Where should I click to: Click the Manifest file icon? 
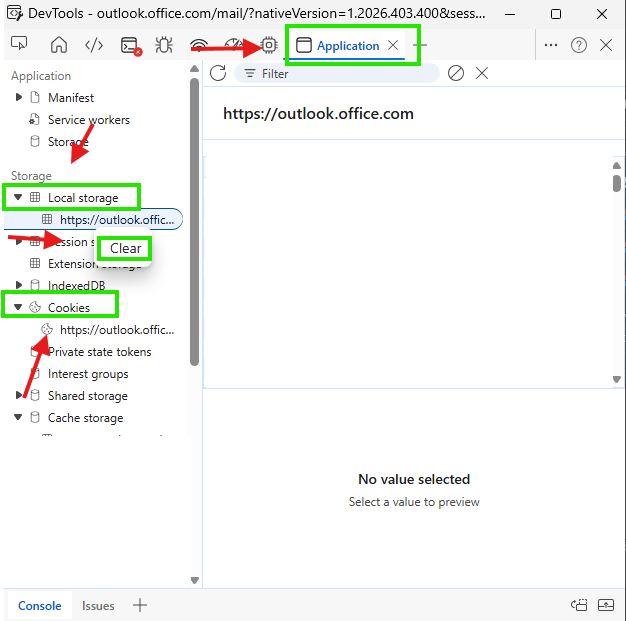pos(35,97)
